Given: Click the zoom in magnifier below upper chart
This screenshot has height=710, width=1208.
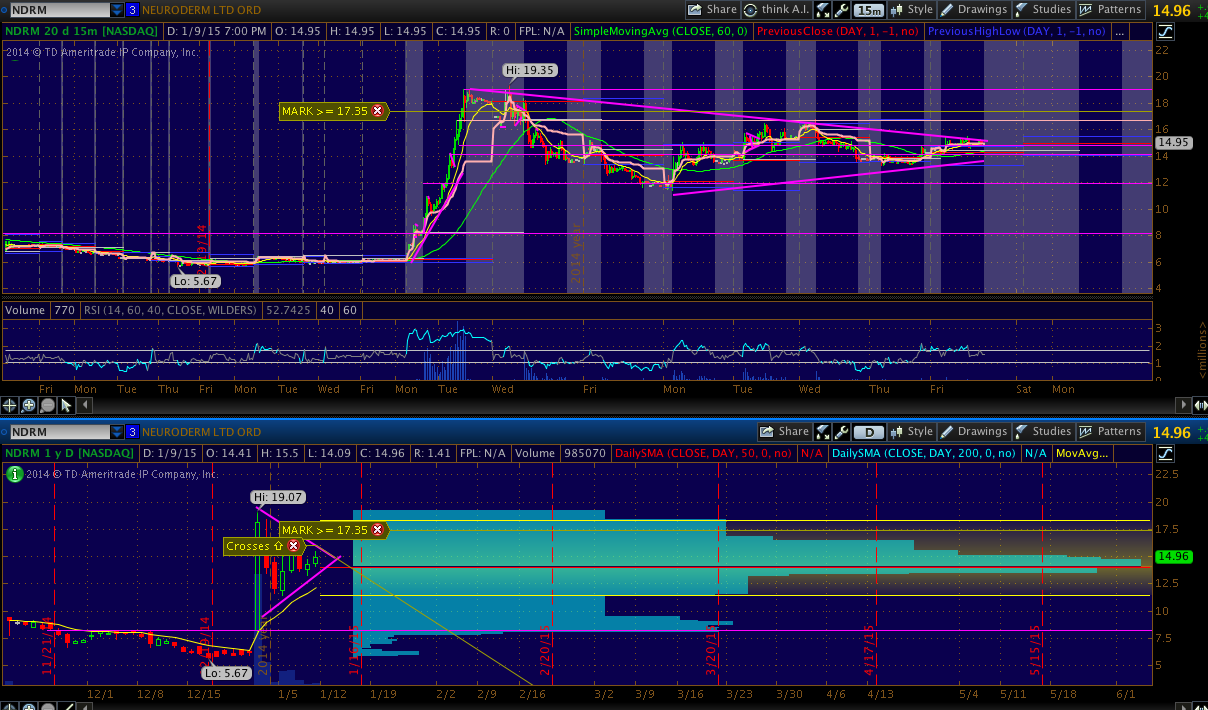Looking at the screenshot, I should [29, 405].
